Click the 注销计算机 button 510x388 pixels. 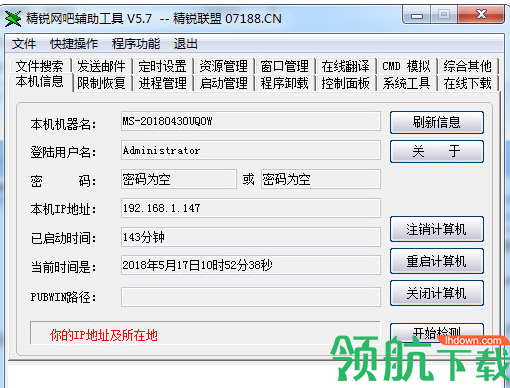coord(437,229)
